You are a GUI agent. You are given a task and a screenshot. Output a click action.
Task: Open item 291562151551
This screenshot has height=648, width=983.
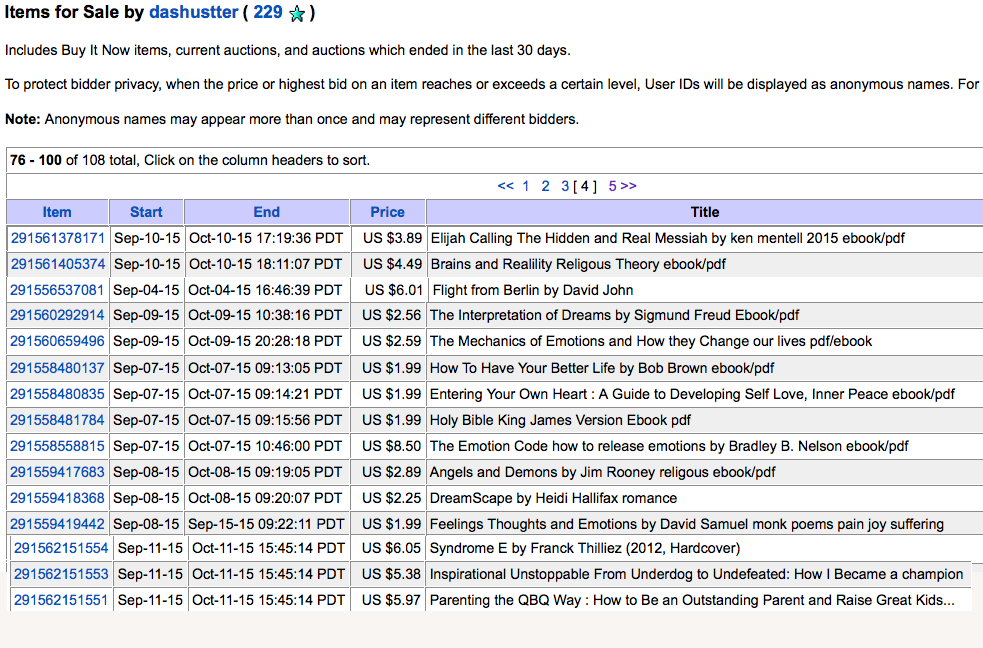(61, 600)
